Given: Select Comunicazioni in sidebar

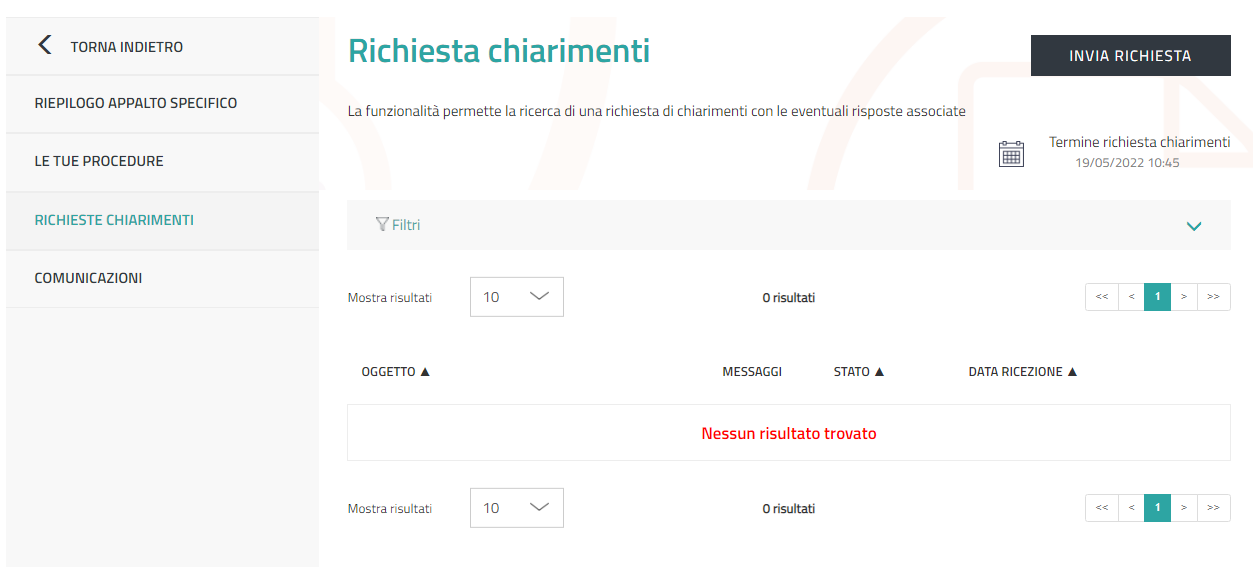Looking at the screenshot, I should pyautogui.click(x=88, y=278).
